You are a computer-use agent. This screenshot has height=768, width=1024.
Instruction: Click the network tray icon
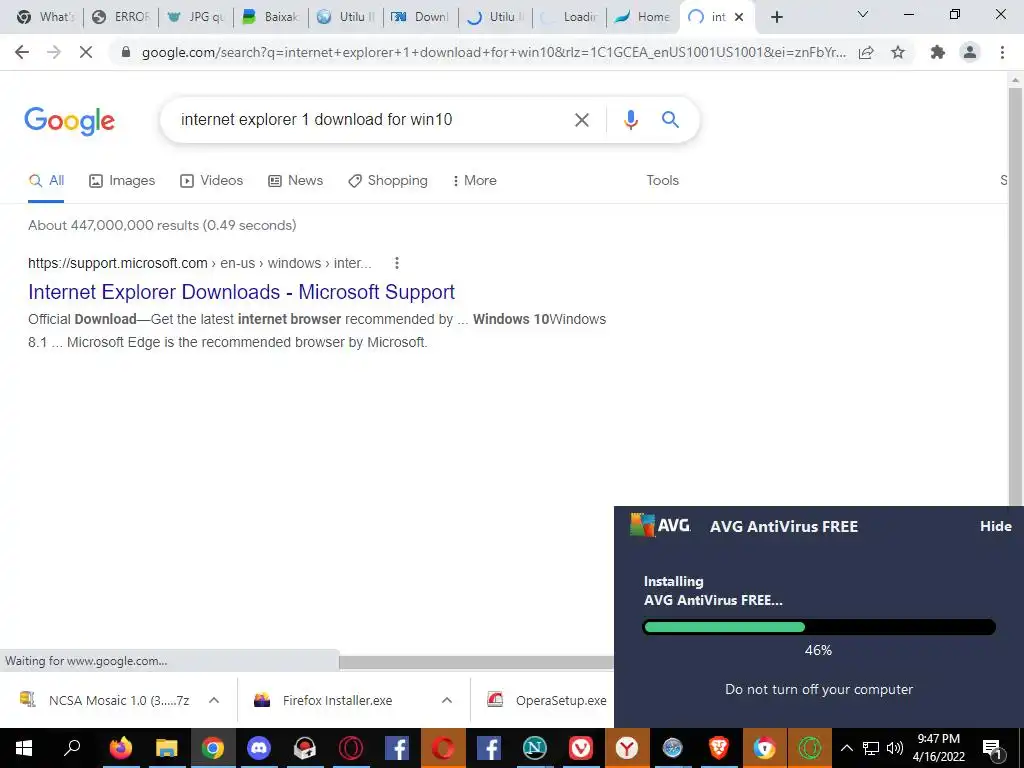[x=871, y=748]
